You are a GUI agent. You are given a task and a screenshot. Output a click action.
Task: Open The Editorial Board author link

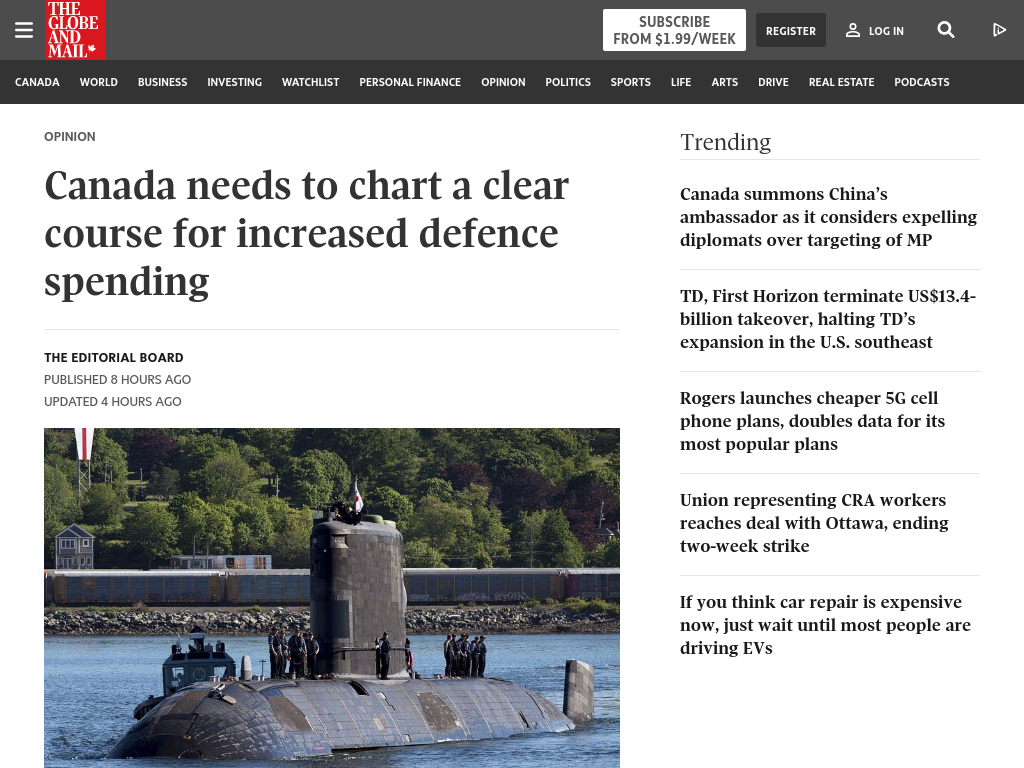point(114,358)
